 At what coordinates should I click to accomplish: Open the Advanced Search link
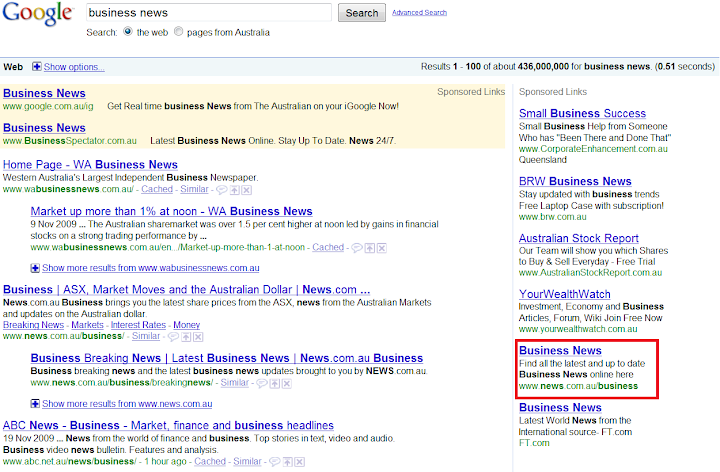click(419, 12)
